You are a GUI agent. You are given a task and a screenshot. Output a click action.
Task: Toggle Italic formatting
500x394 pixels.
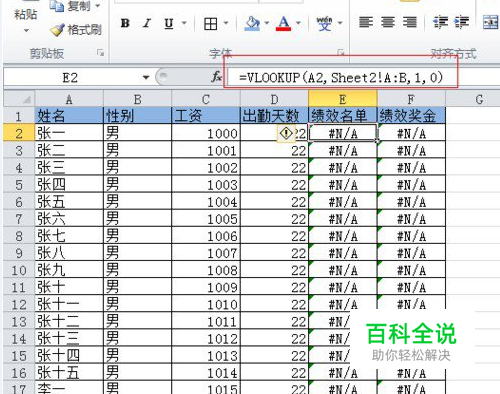(147, 23)
